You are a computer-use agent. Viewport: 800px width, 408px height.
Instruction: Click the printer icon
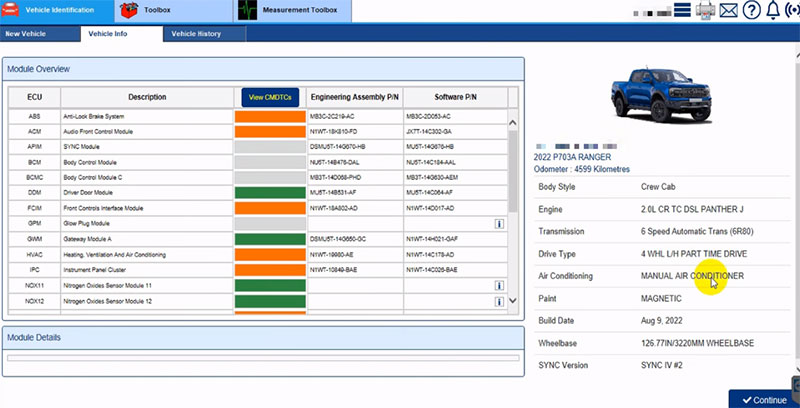pos(706,10)
